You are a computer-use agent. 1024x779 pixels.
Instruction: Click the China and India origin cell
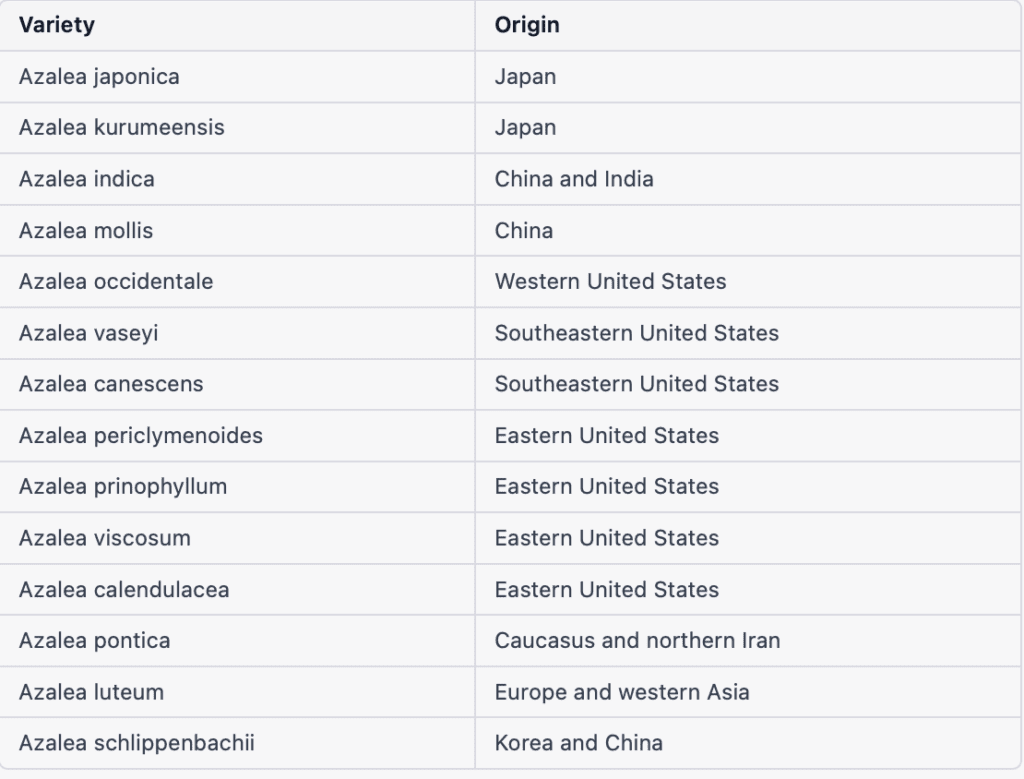coord(574,179)
